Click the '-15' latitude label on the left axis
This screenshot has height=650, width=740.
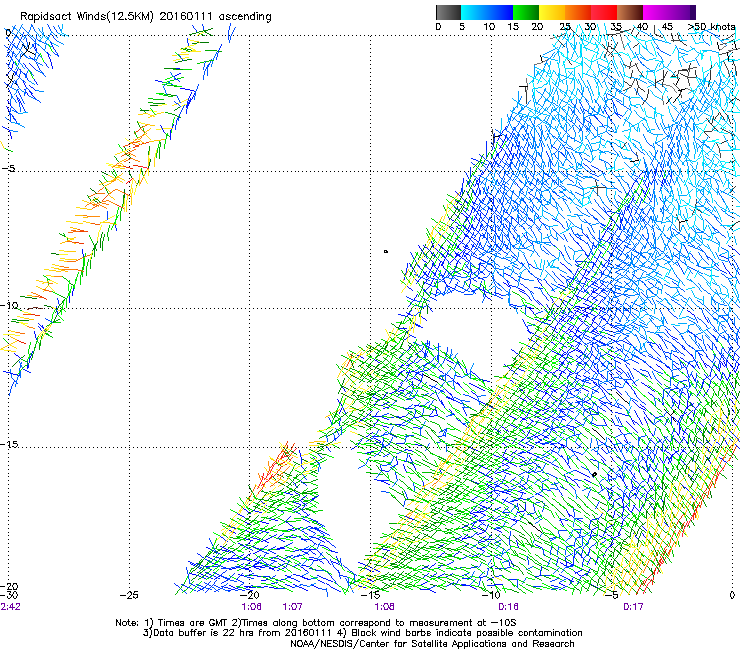[9, 444]
